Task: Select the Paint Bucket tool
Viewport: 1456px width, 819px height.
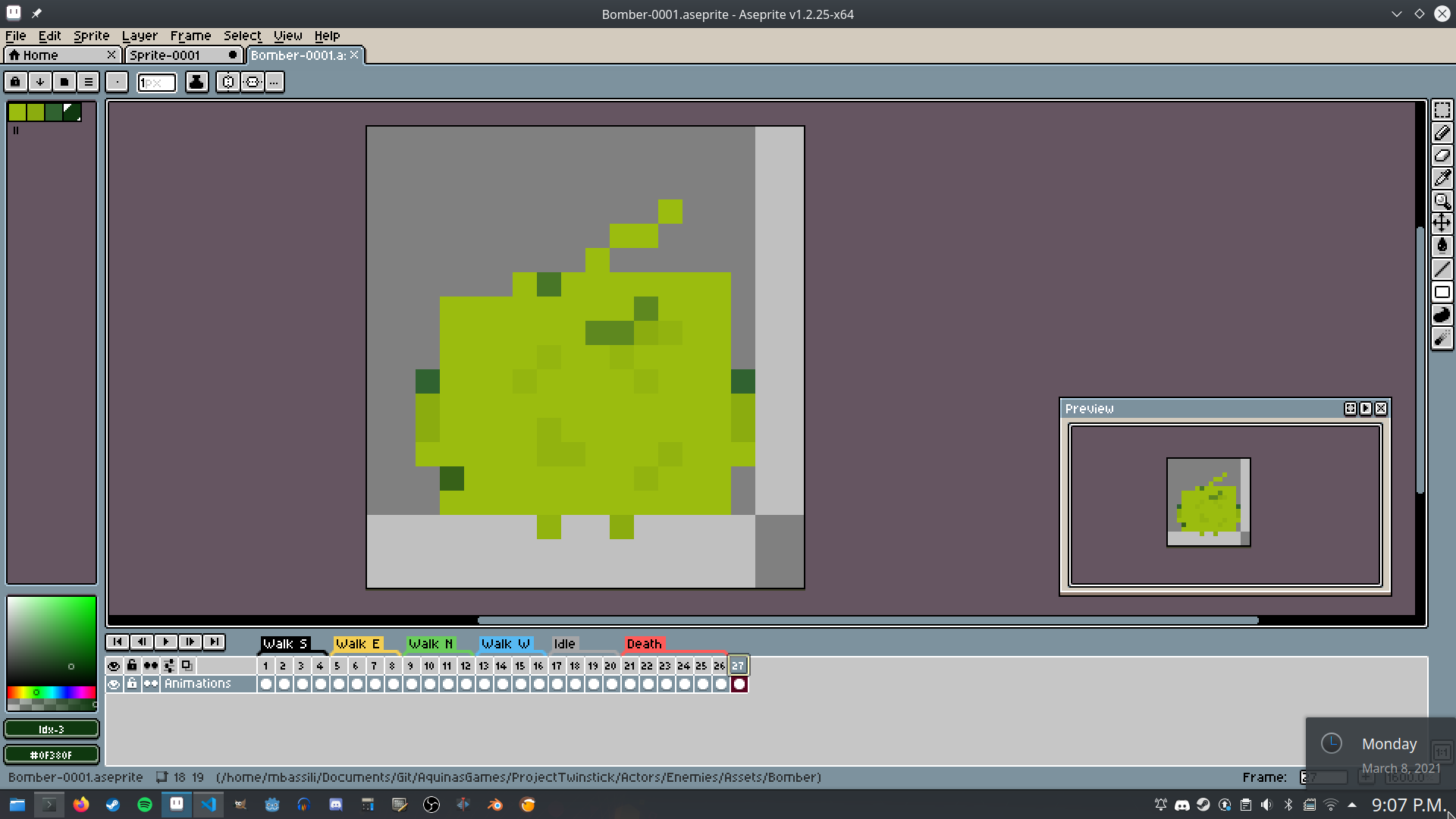Action: click(x=1442, y=246)
